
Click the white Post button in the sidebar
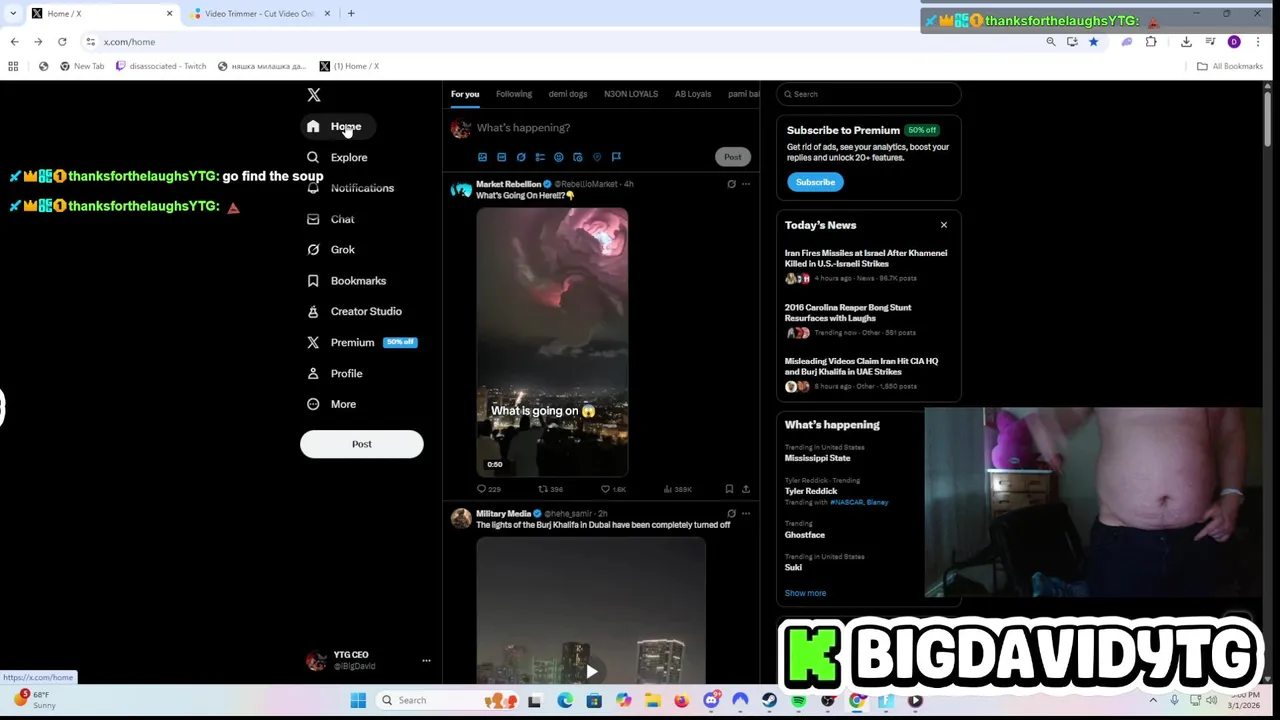point(362,444)
